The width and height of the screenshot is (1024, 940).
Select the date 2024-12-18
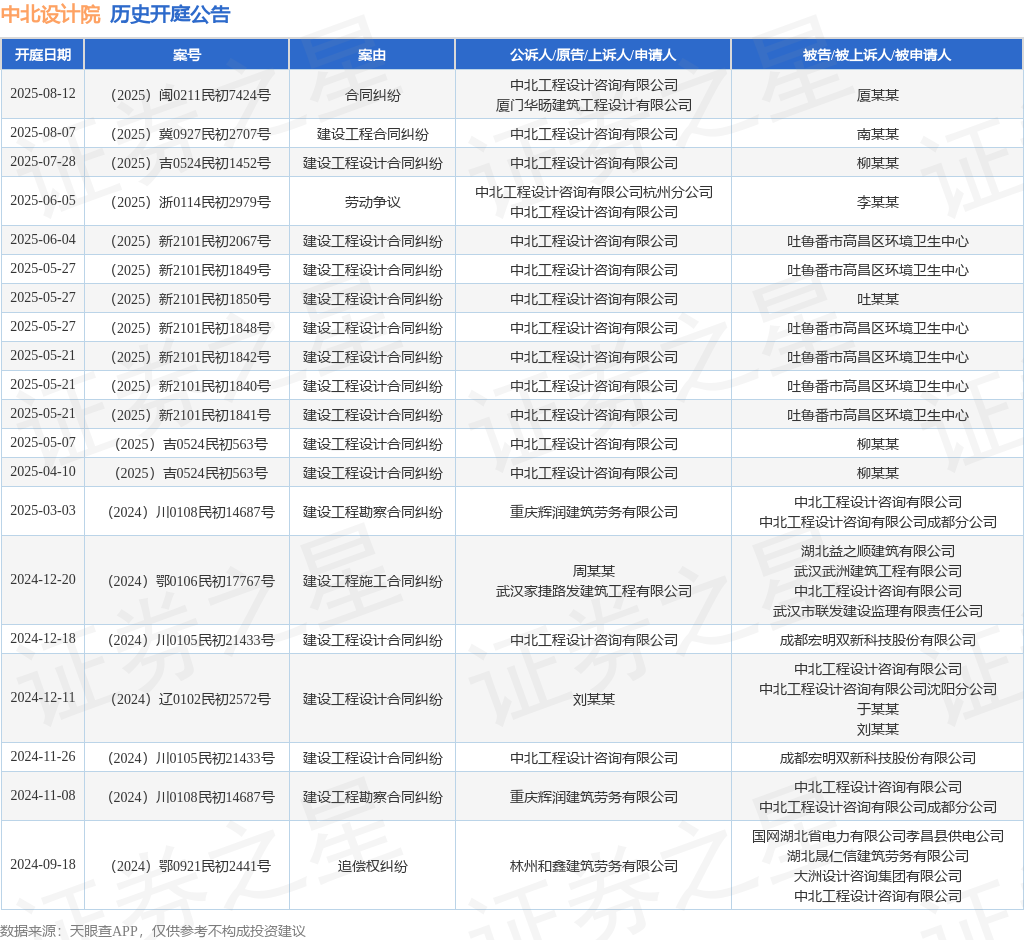point(43,639)
